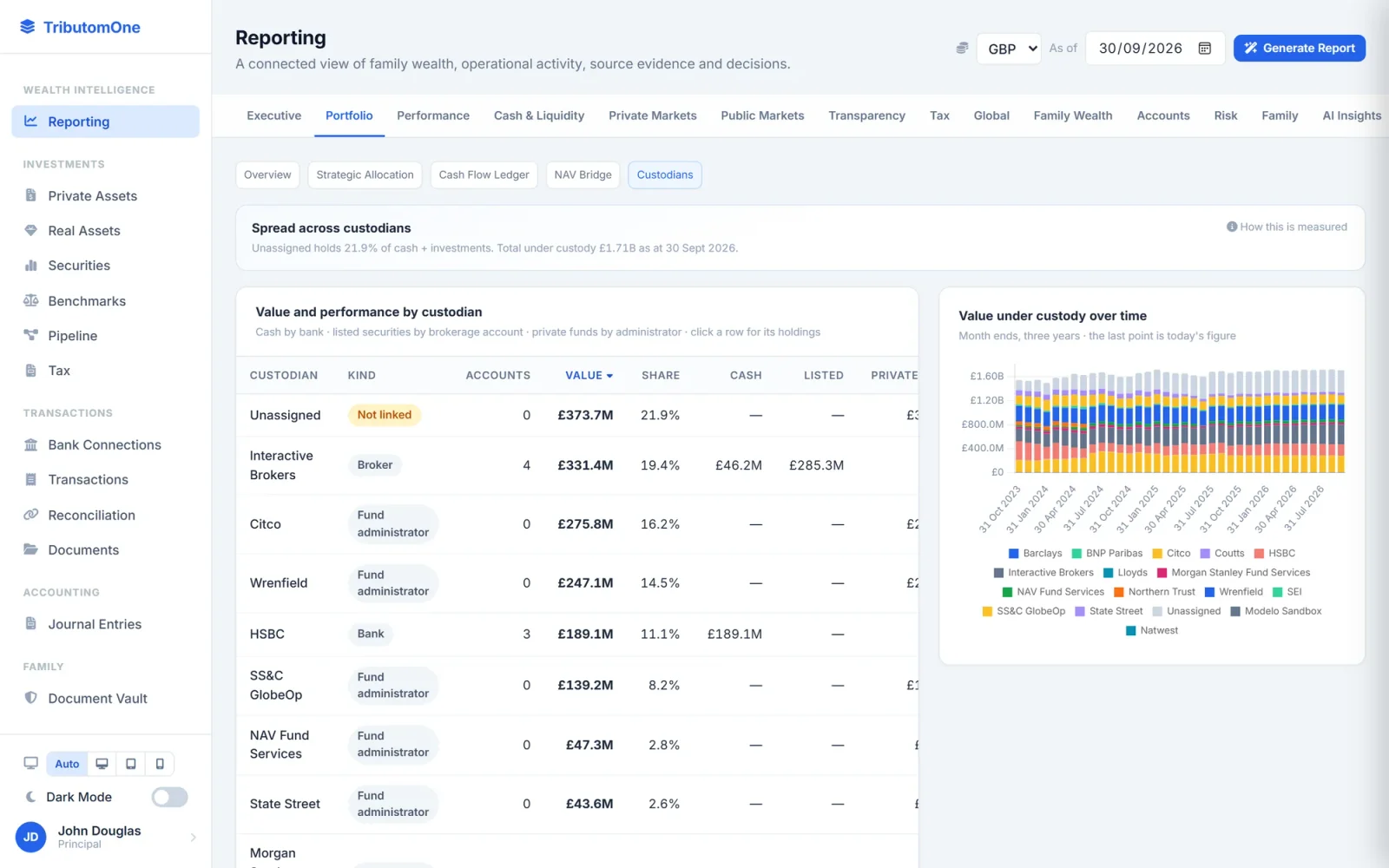Viewport: 1389px width, 868px height.
Task: Switch to the Performance tab
Action: tap(433, 115)
